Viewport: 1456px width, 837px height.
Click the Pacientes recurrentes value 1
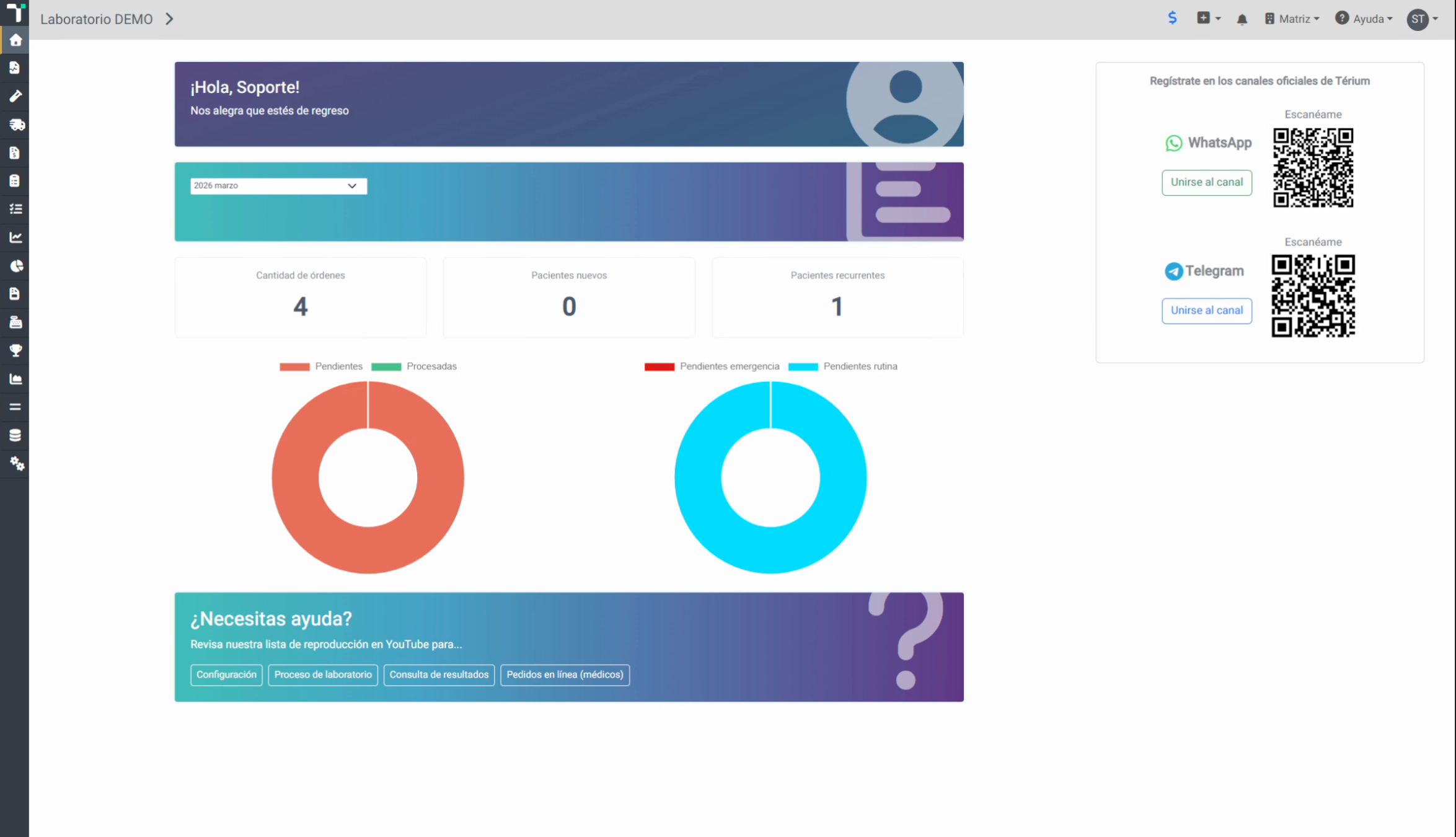(x=837, y=306)
